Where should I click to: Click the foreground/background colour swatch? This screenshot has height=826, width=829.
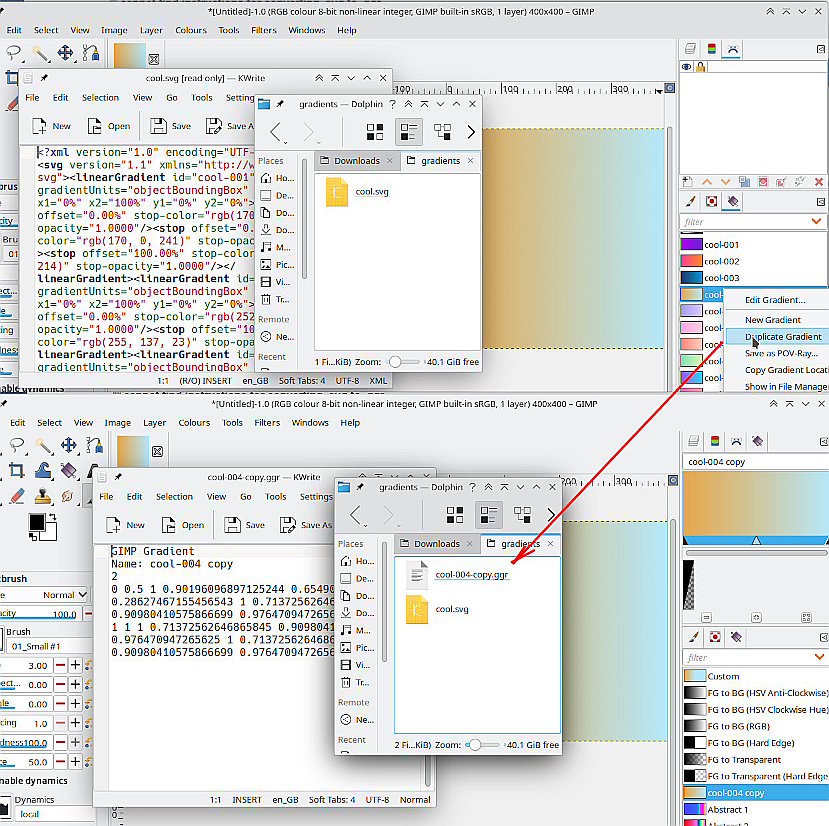click(x=42, y=527)
